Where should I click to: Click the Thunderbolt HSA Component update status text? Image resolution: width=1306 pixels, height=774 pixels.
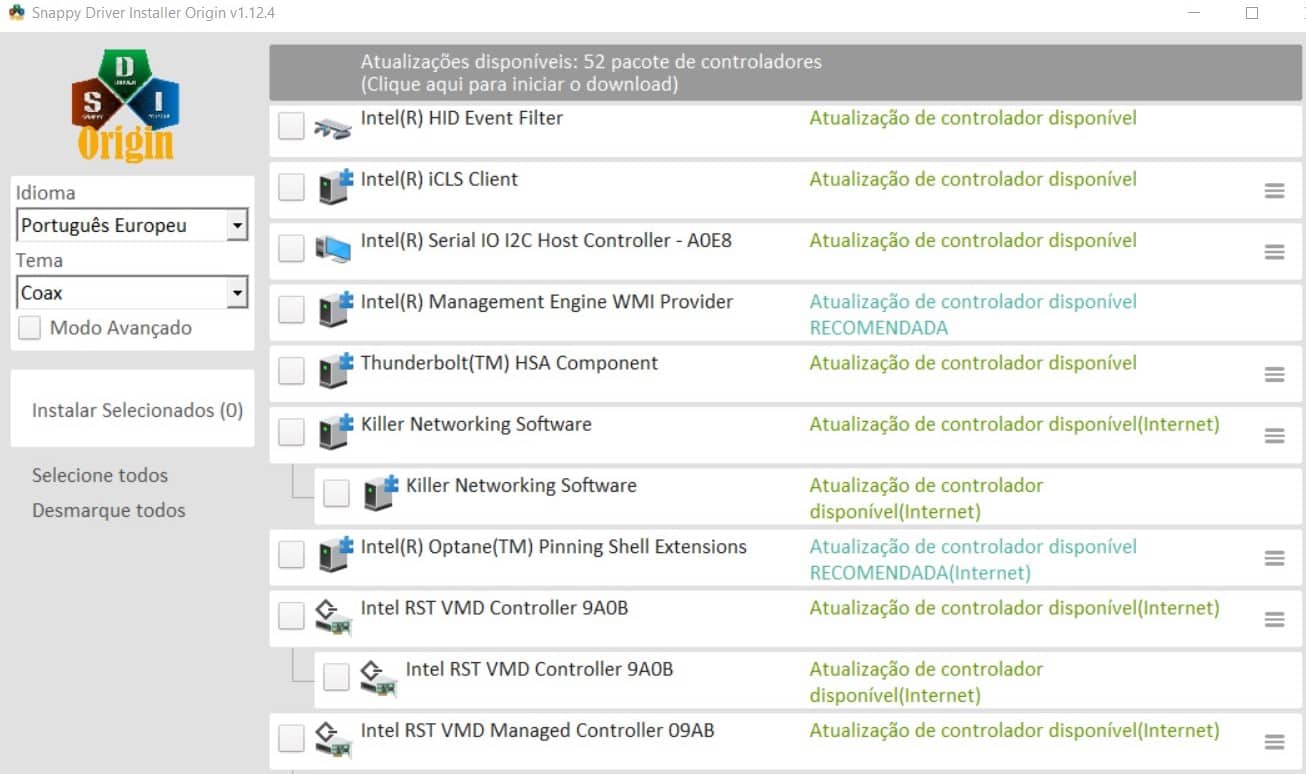point(973,363)
